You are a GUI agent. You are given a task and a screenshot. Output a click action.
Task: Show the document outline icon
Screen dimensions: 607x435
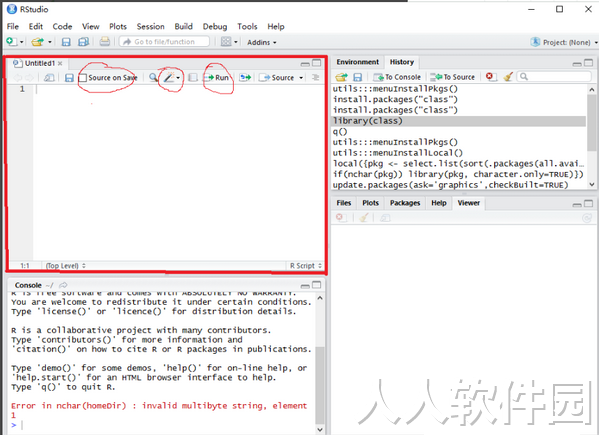[x=316, y=77]
